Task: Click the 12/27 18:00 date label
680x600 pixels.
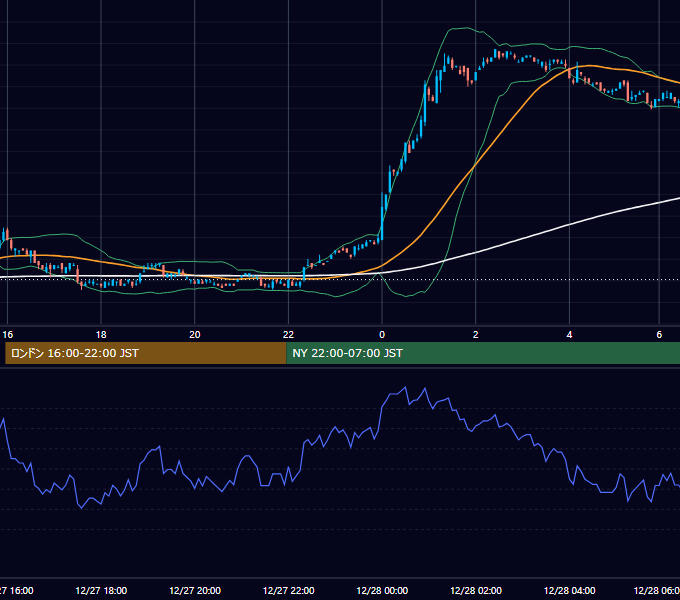Action: (101, 590)
